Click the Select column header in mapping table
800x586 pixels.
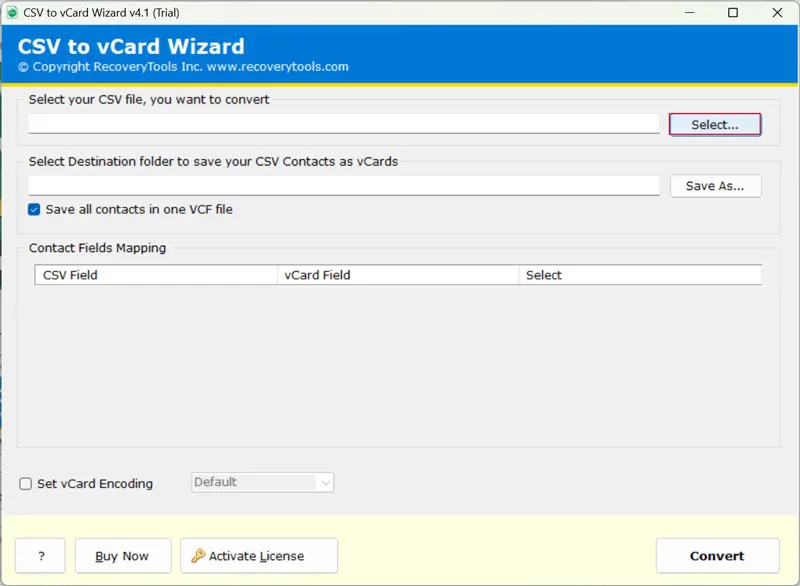(x=640, y=275)
